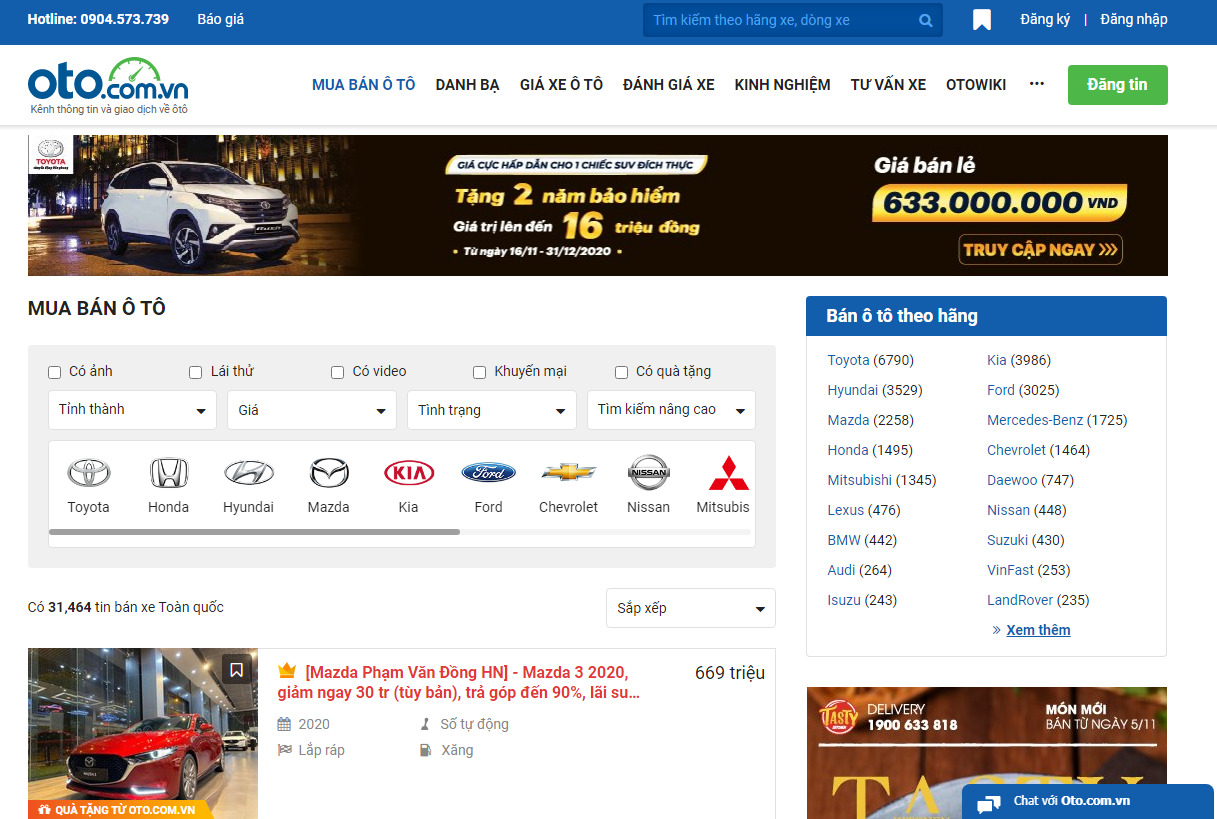
Task: Click the brand carousel horizontal scrollbar
Action: [x=254, y=532]
